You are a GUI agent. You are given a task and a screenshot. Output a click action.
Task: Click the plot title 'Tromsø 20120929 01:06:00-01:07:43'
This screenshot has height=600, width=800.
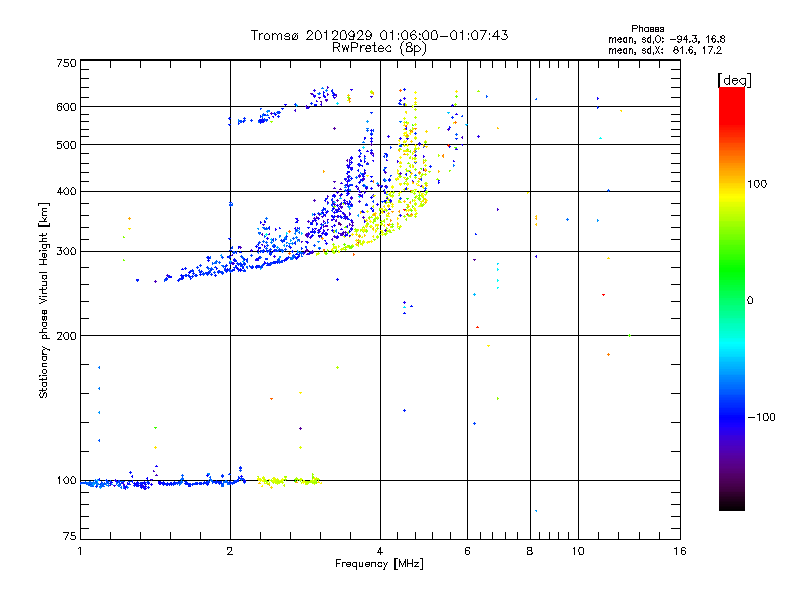(x=380, y=35)
